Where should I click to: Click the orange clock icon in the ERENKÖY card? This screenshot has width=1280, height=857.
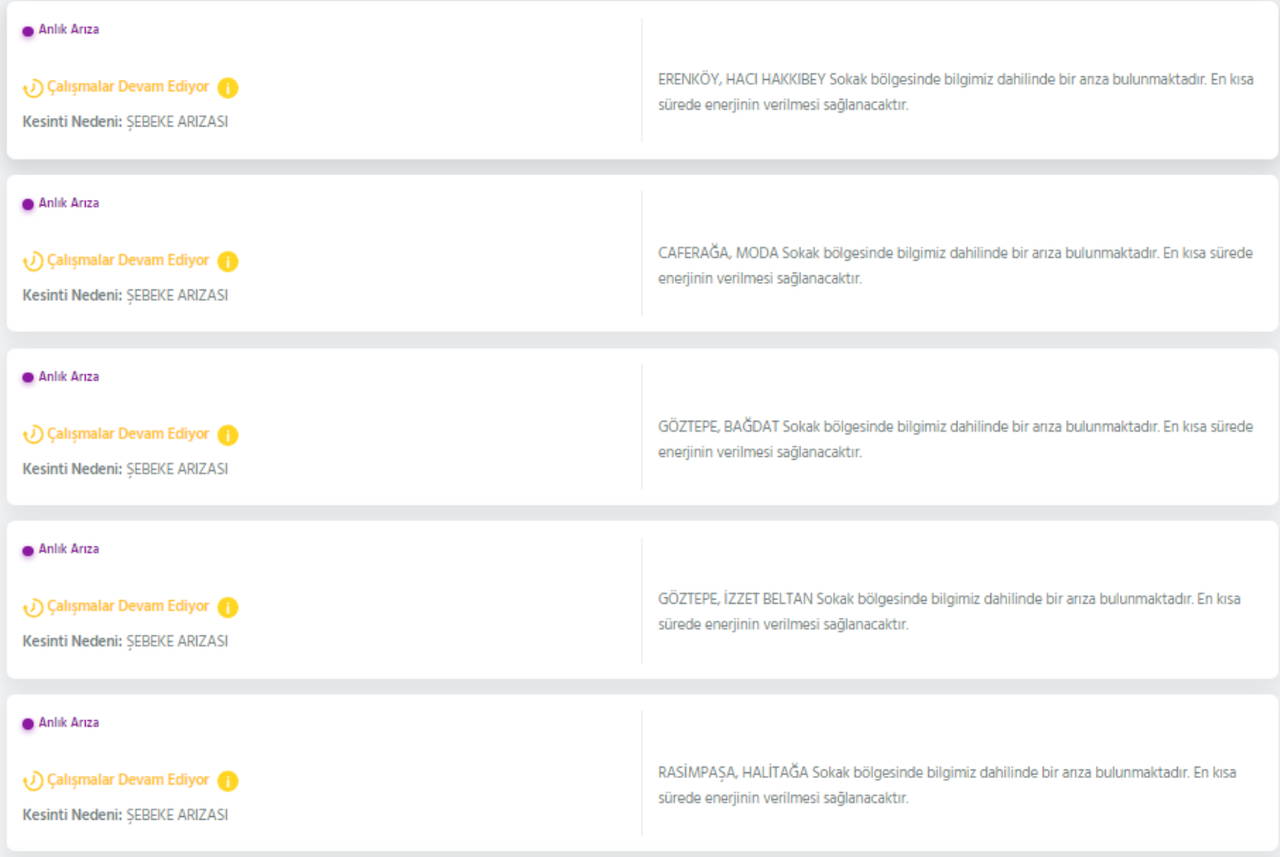tap(33, 88)
